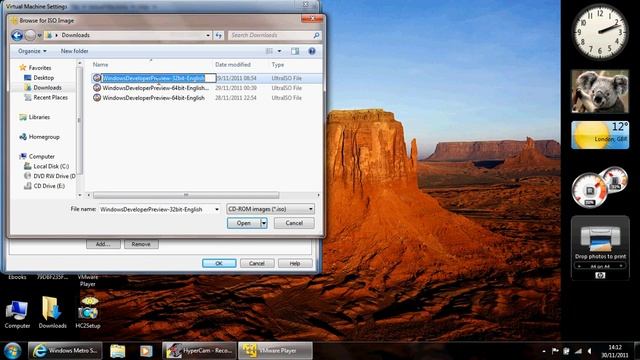Open recent pages dropdown next to forward arrow

coord(39,36)
